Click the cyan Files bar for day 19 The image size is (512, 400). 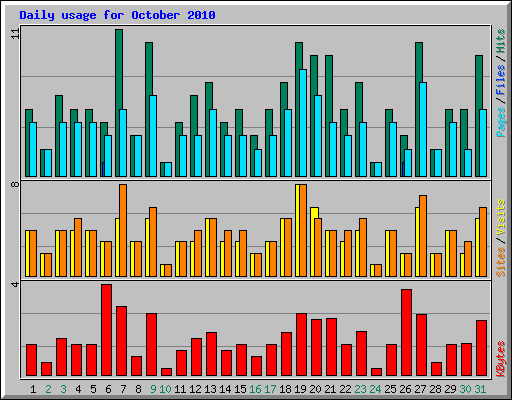pos(303,123)
